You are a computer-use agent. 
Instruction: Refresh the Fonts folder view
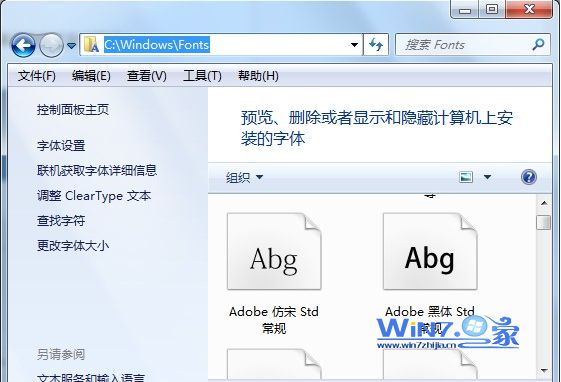click(x=376, y=45)
